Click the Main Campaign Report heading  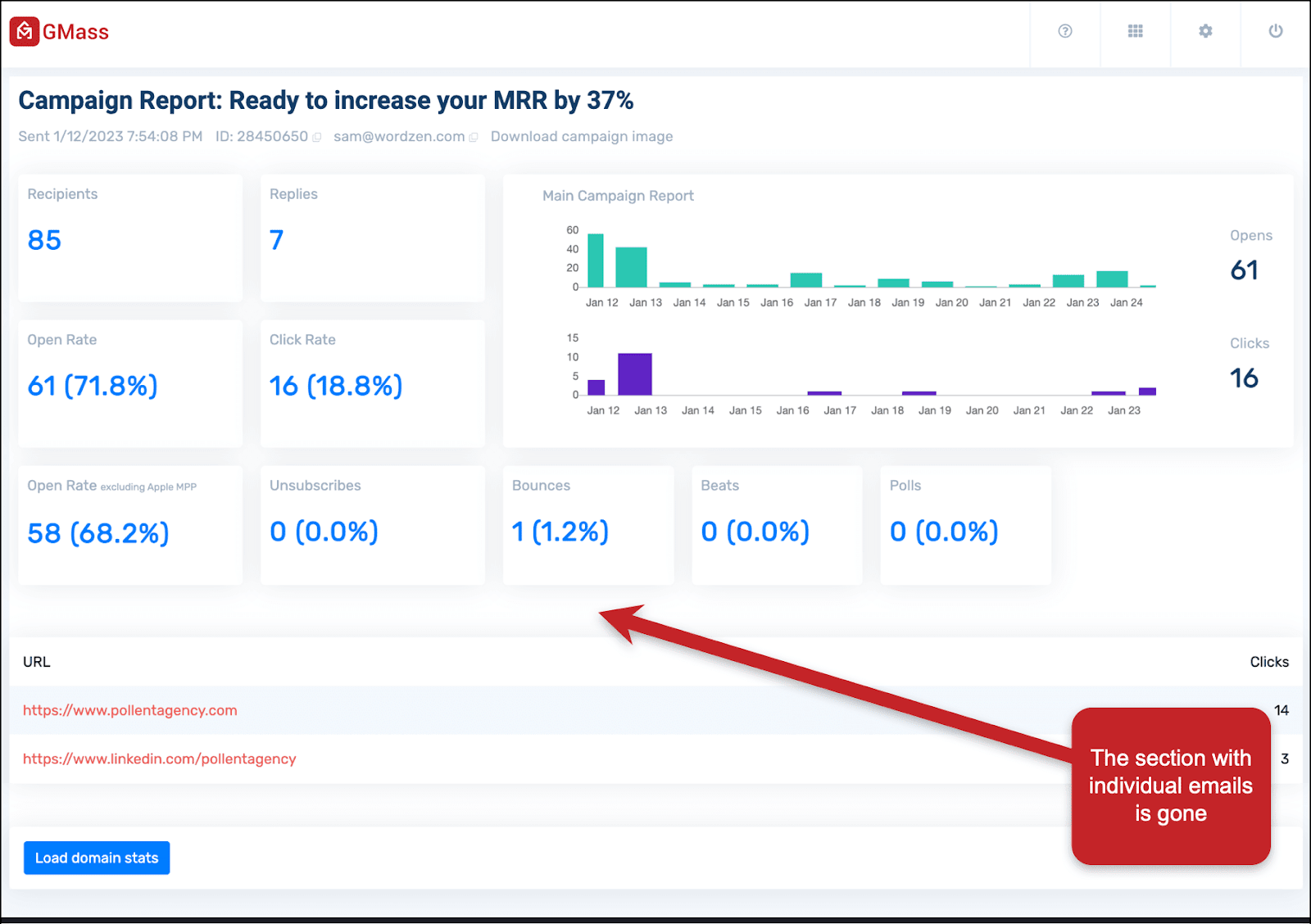[x=618, y=196]
